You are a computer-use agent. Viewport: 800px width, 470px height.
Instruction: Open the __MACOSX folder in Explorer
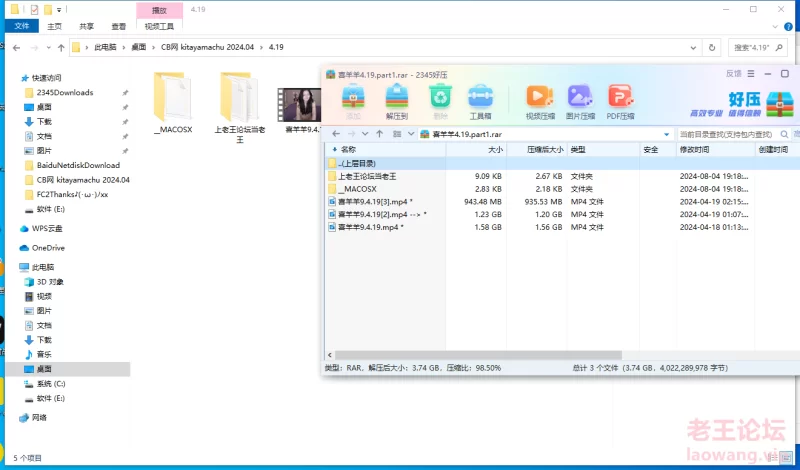[172, 103]
